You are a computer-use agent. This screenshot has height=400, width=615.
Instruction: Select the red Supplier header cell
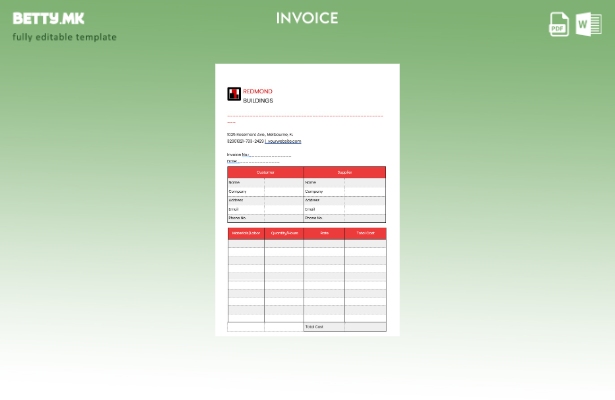344,172
